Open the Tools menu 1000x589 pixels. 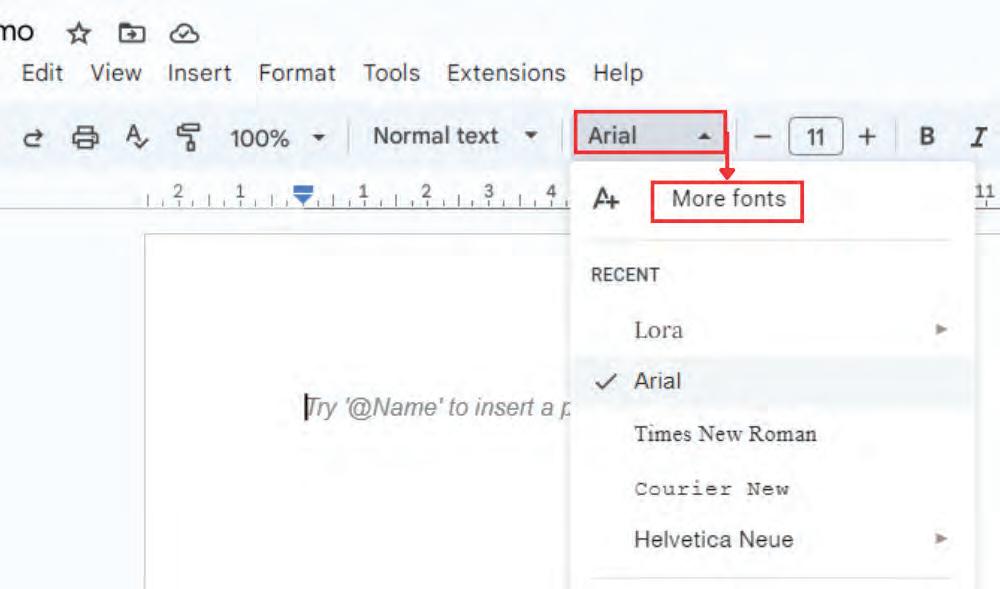pyautogui.click(x=391, y=73)
